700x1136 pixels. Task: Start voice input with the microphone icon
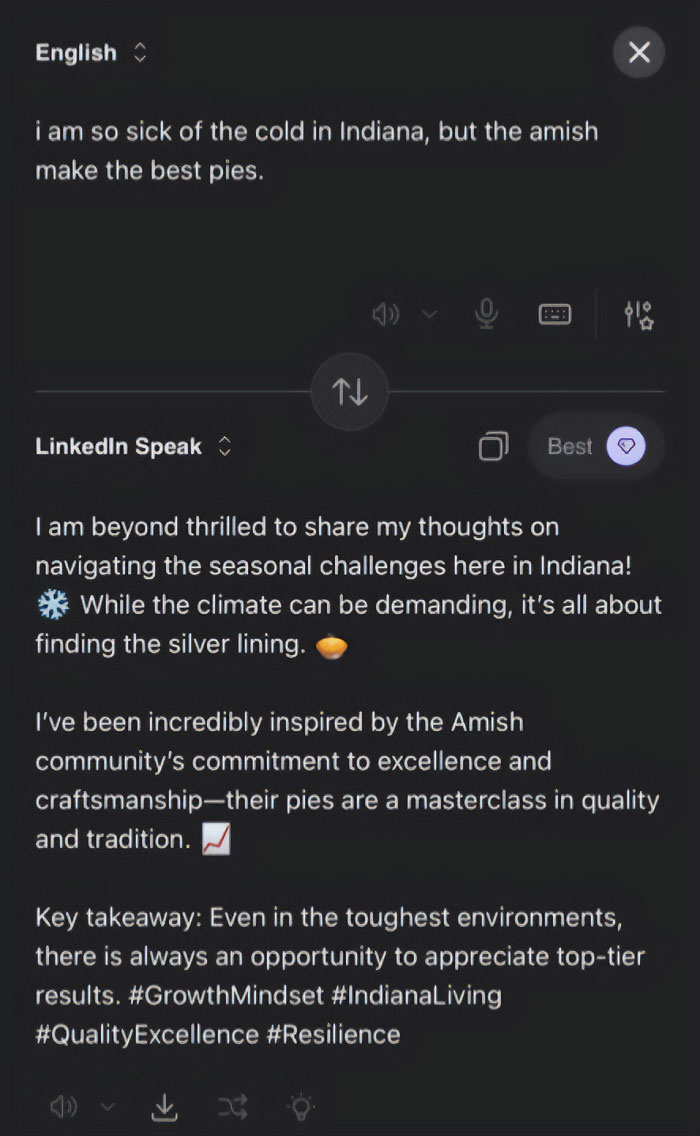486,313
